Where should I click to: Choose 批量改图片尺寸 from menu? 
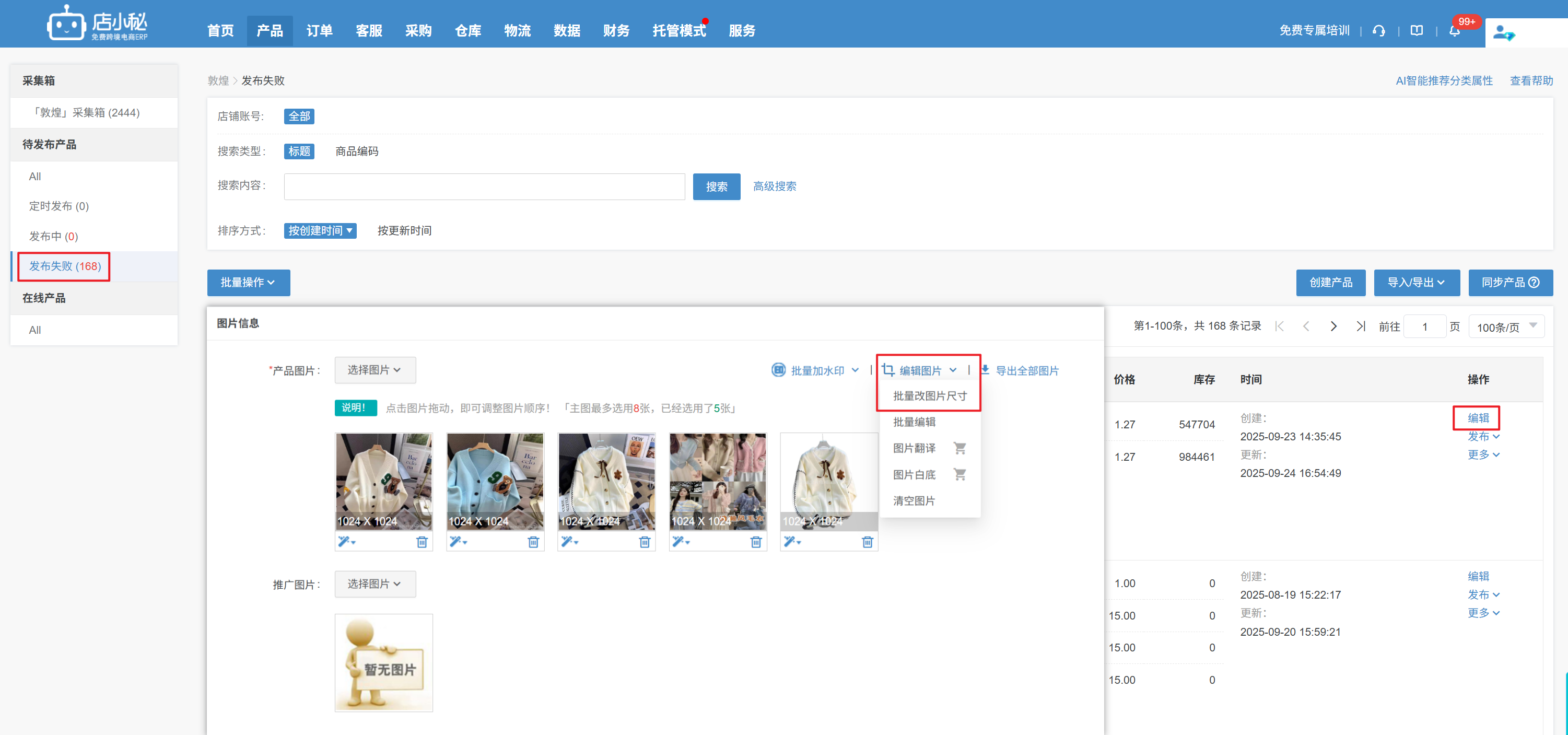pos(930,396)
